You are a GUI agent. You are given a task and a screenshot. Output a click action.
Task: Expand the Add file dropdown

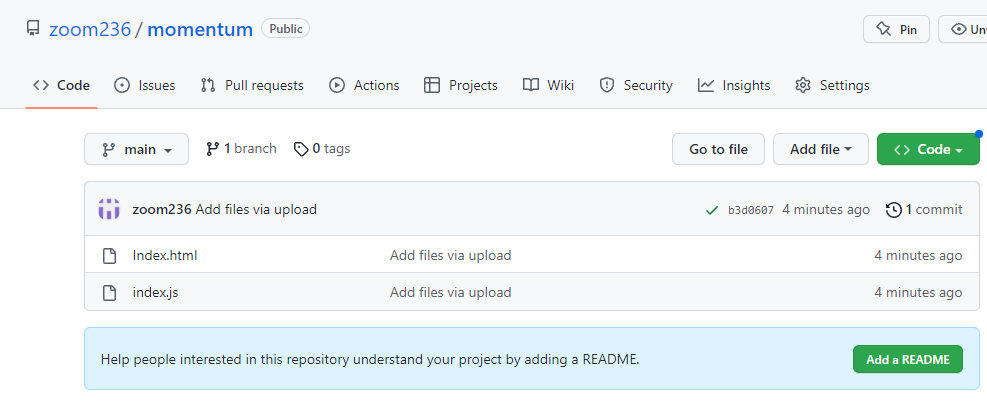point(821,149)
